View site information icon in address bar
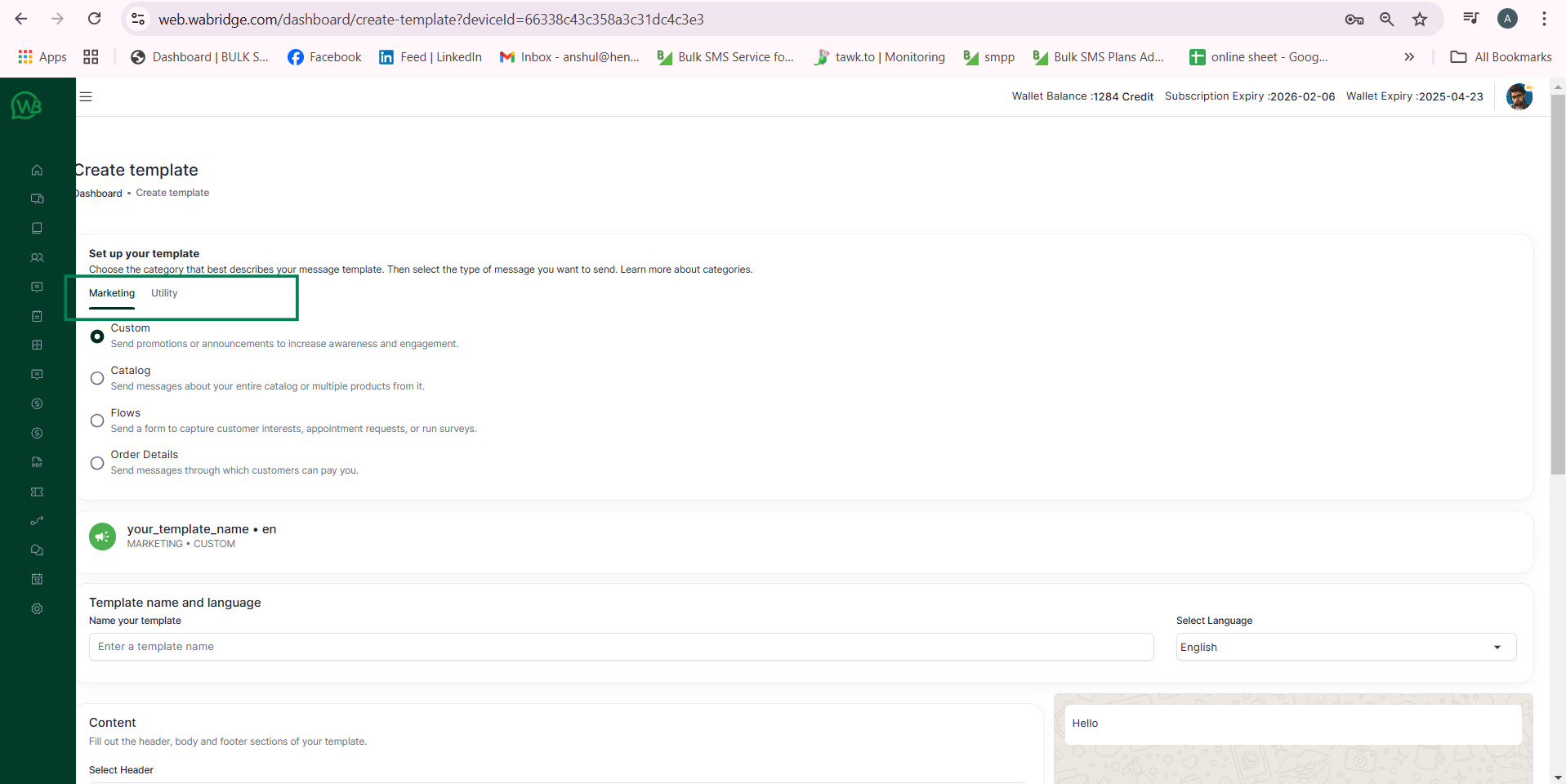 click(138, 19)
